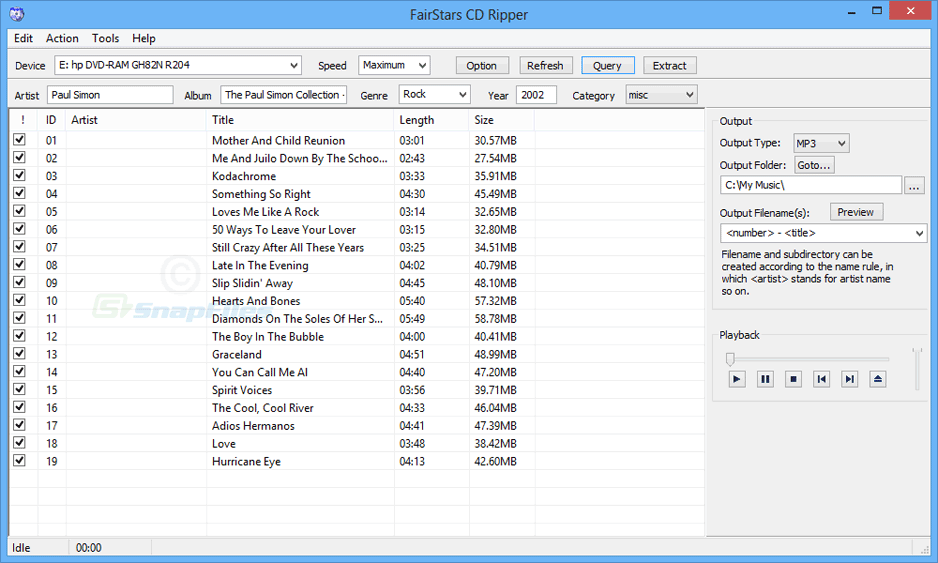
Task: Click the FairStars app icon in title bar
Action: pyautogui.click(x=17, y=14)
